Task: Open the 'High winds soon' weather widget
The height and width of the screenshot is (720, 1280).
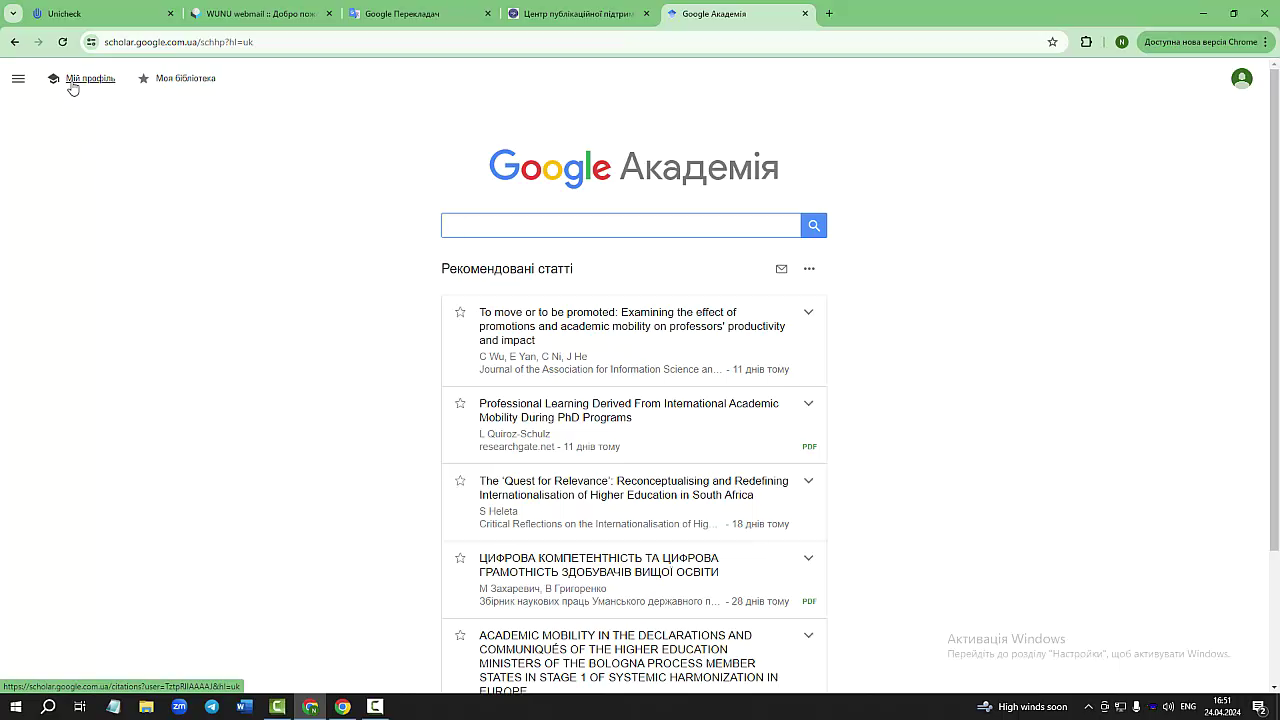Action: pyautogui.click(x=1022, y=706)
